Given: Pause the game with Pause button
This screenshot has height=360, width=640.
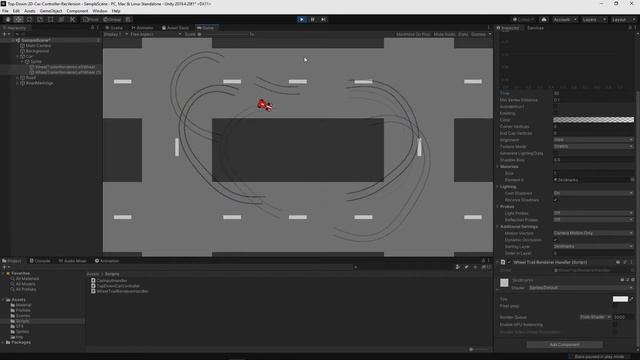Looking at the screenshot, I should (x=313, y=19).
